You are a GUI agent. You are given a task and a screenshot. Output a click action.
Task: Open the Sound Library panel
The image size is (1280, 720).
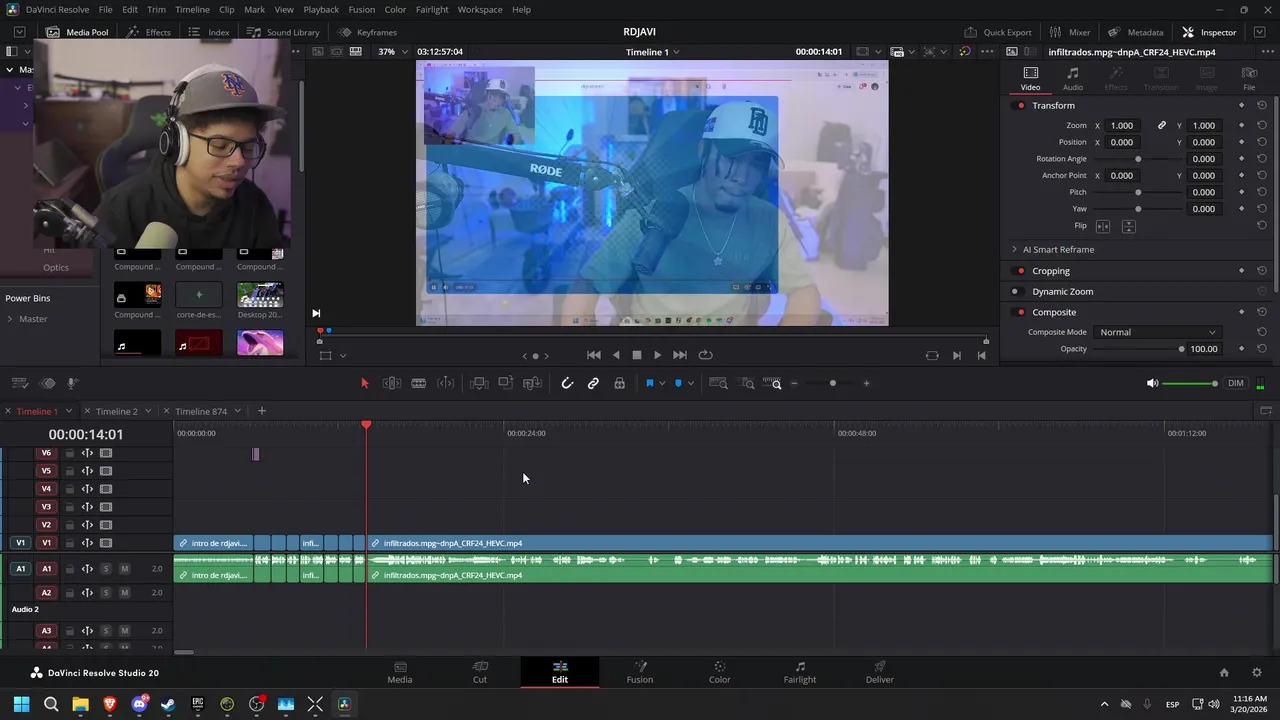[x=283, y=32]
